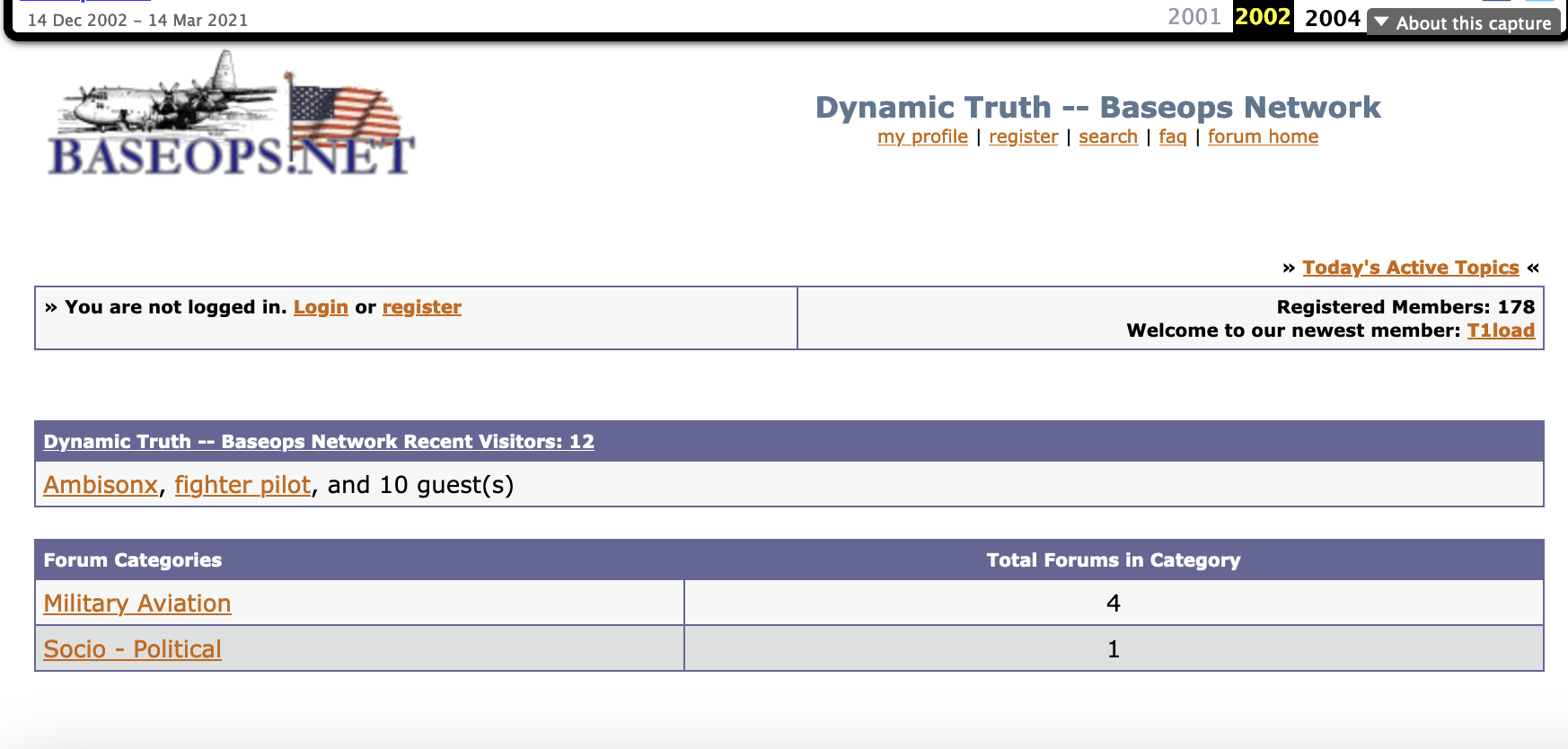Click the BASEOPS.NET logo image
Viewport: 1568px width, 749px height.
pyautogui.click(x=231, y=114)
